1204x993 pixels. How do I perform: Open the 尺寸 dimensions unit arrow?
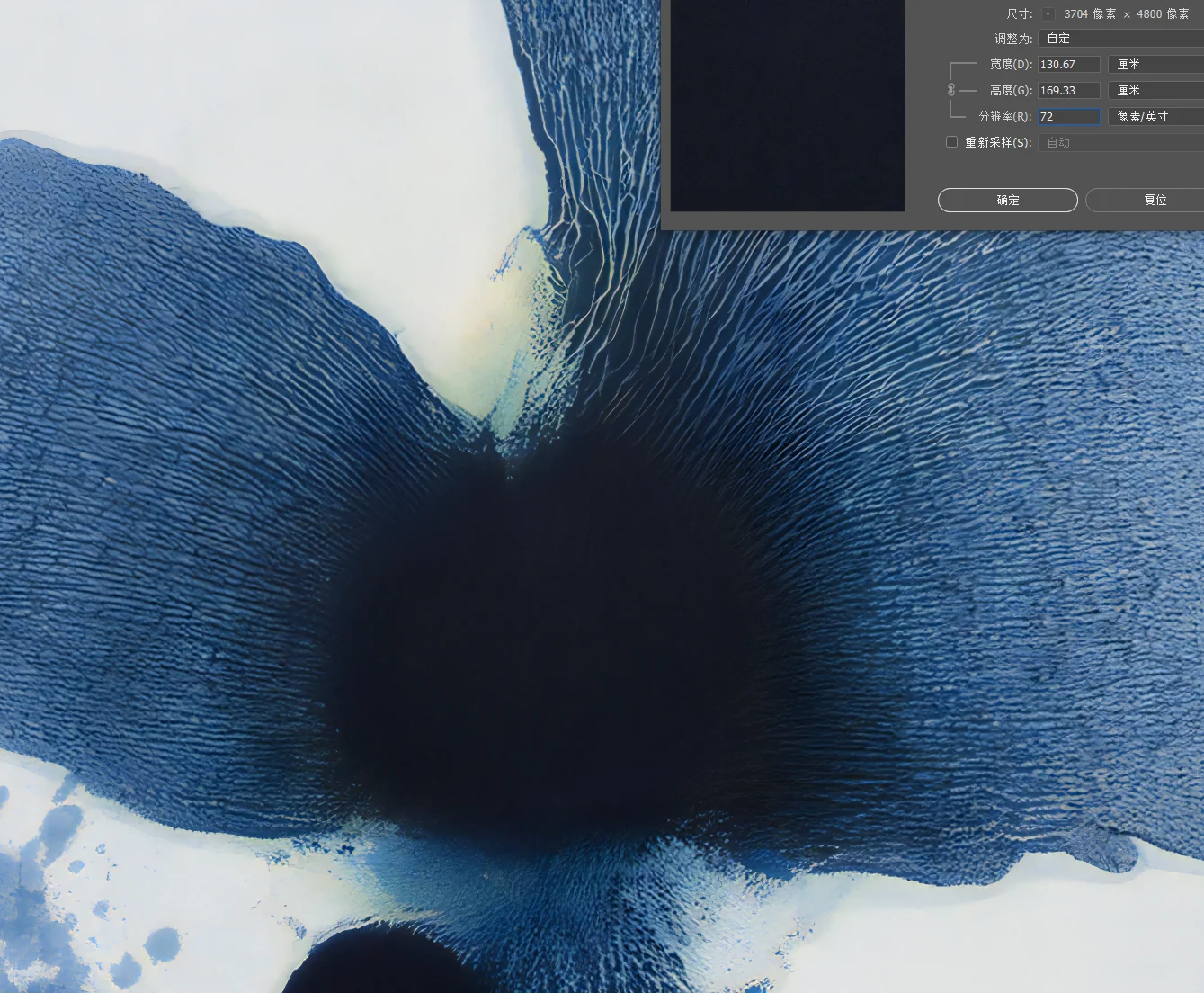tap(1048, 14)
